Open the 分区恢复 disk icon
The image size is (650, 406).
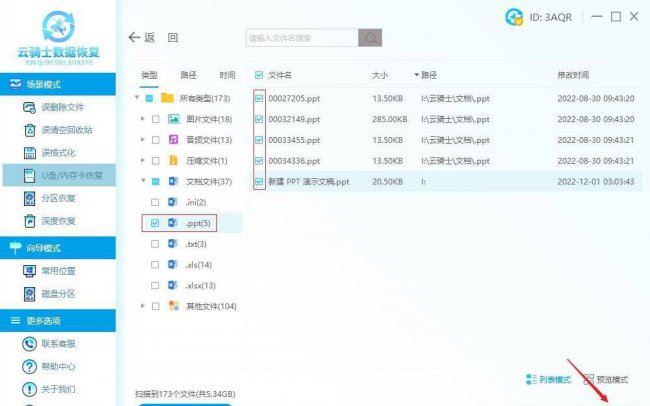pyautogui.click(x=29, y=198)
